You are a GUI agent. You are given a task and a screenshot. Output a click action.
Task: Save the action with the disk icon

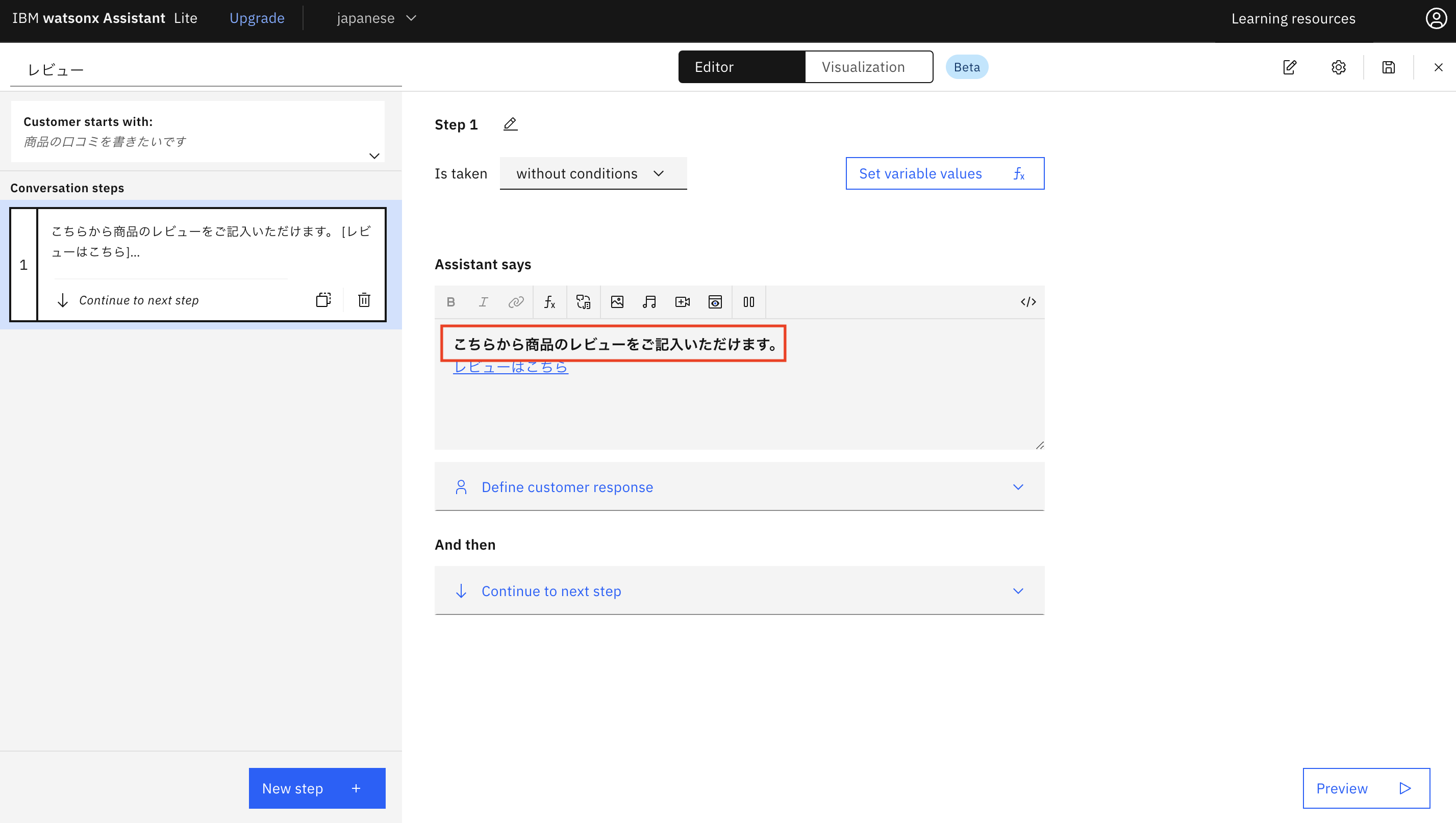pos(1388,67)
